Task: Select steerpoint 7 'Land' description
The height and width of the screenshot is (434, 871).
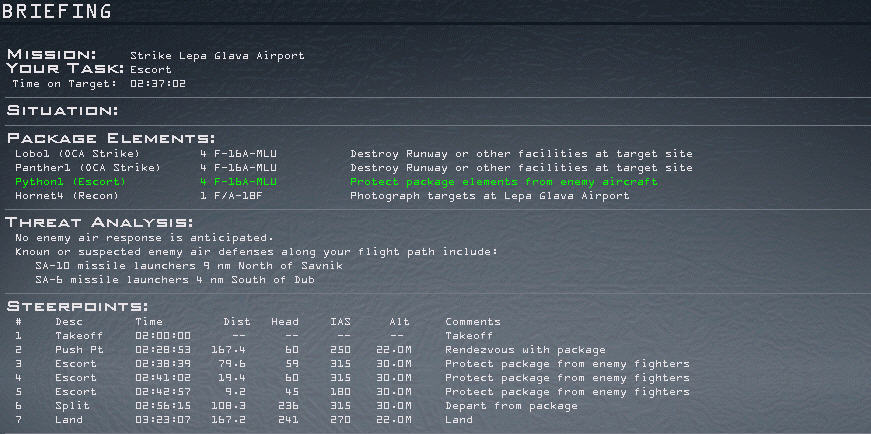Action: click(69, 420)
